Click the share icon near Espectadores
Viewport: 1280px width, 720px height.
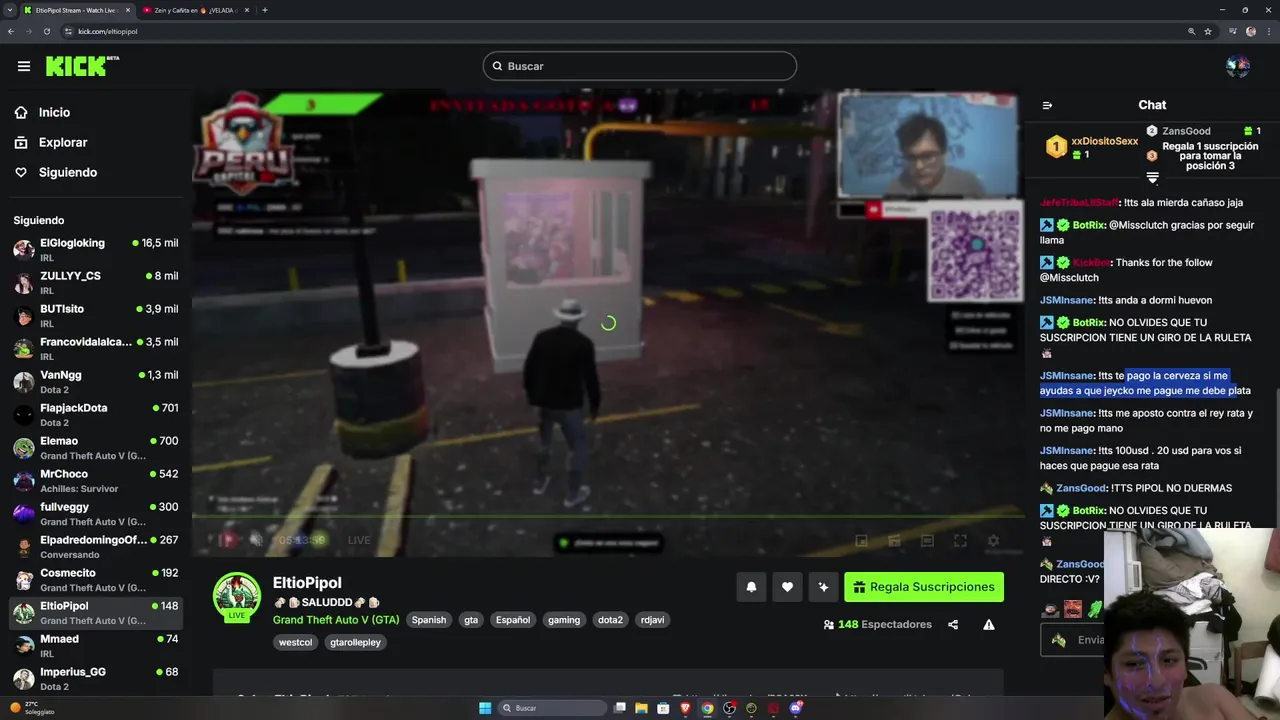click(953, 625)
